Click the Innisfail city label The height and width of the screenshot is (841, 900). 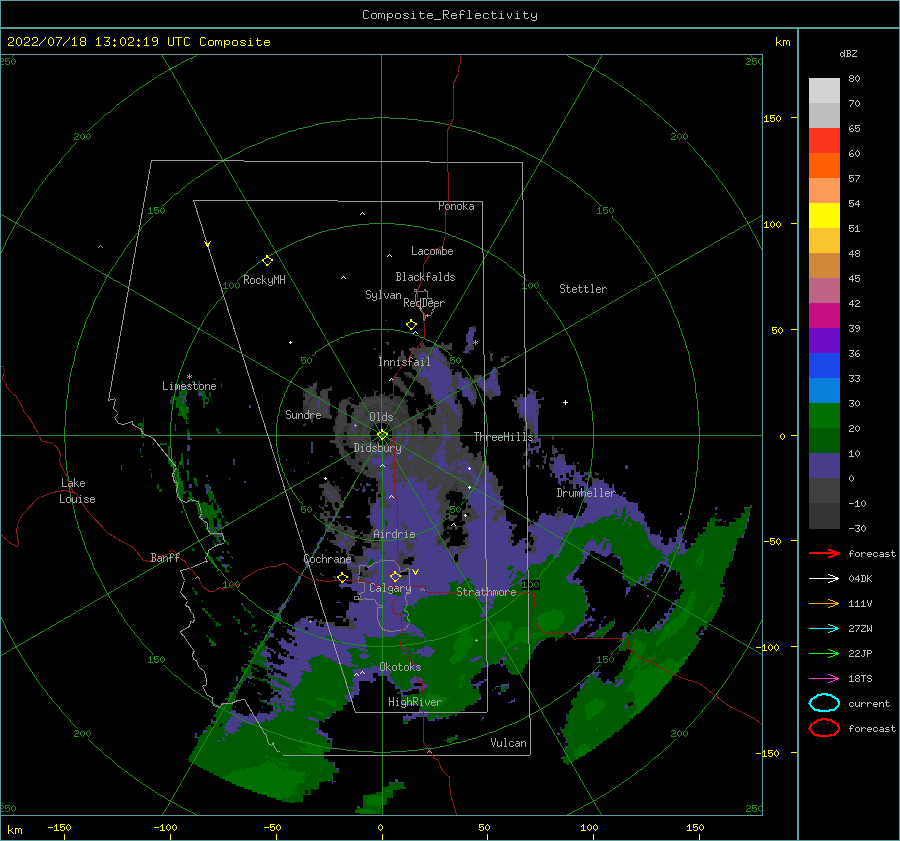404,362
